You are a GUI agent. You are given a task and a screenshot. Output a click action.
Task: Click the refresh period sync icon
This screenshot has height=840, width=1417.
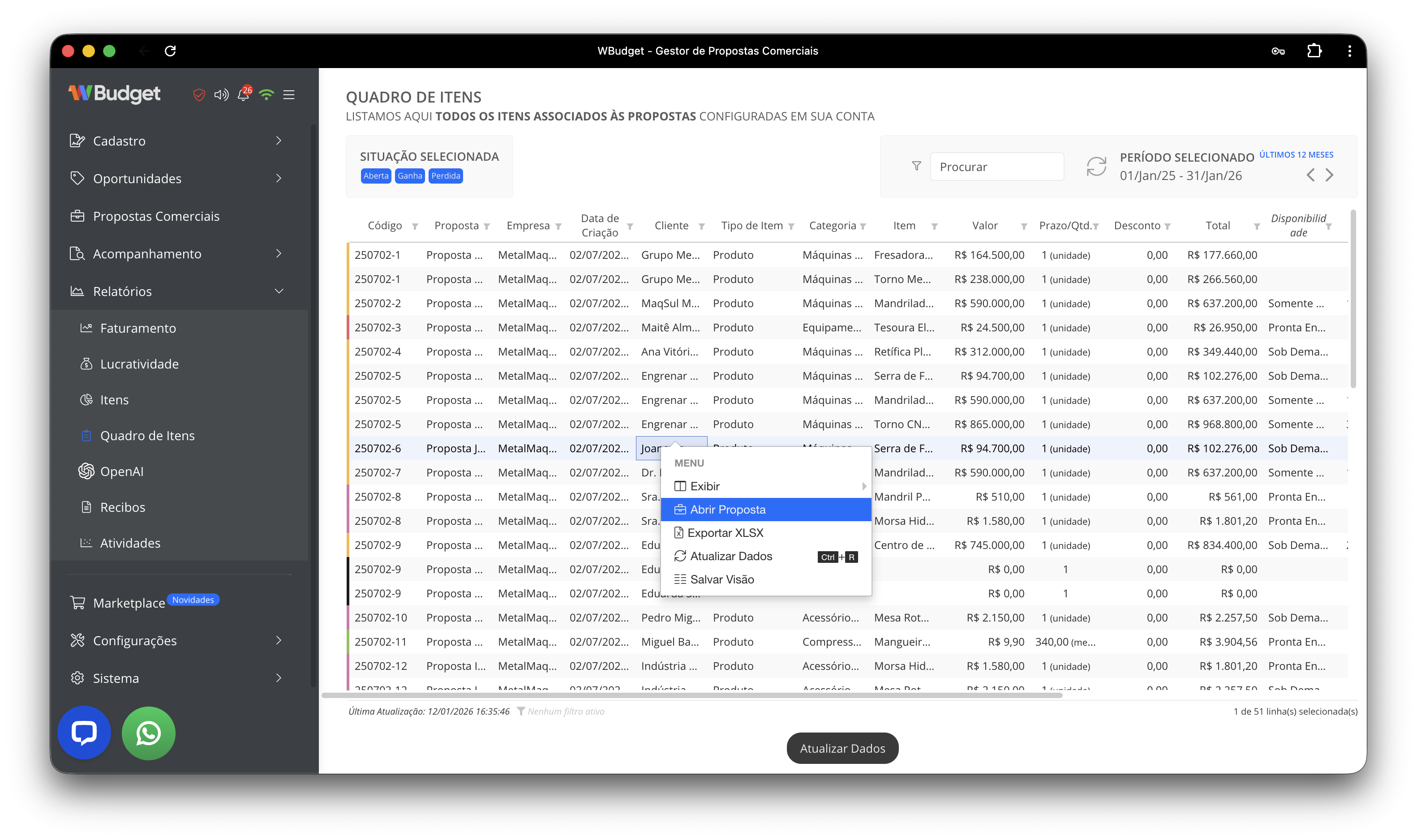point(1096,167)
